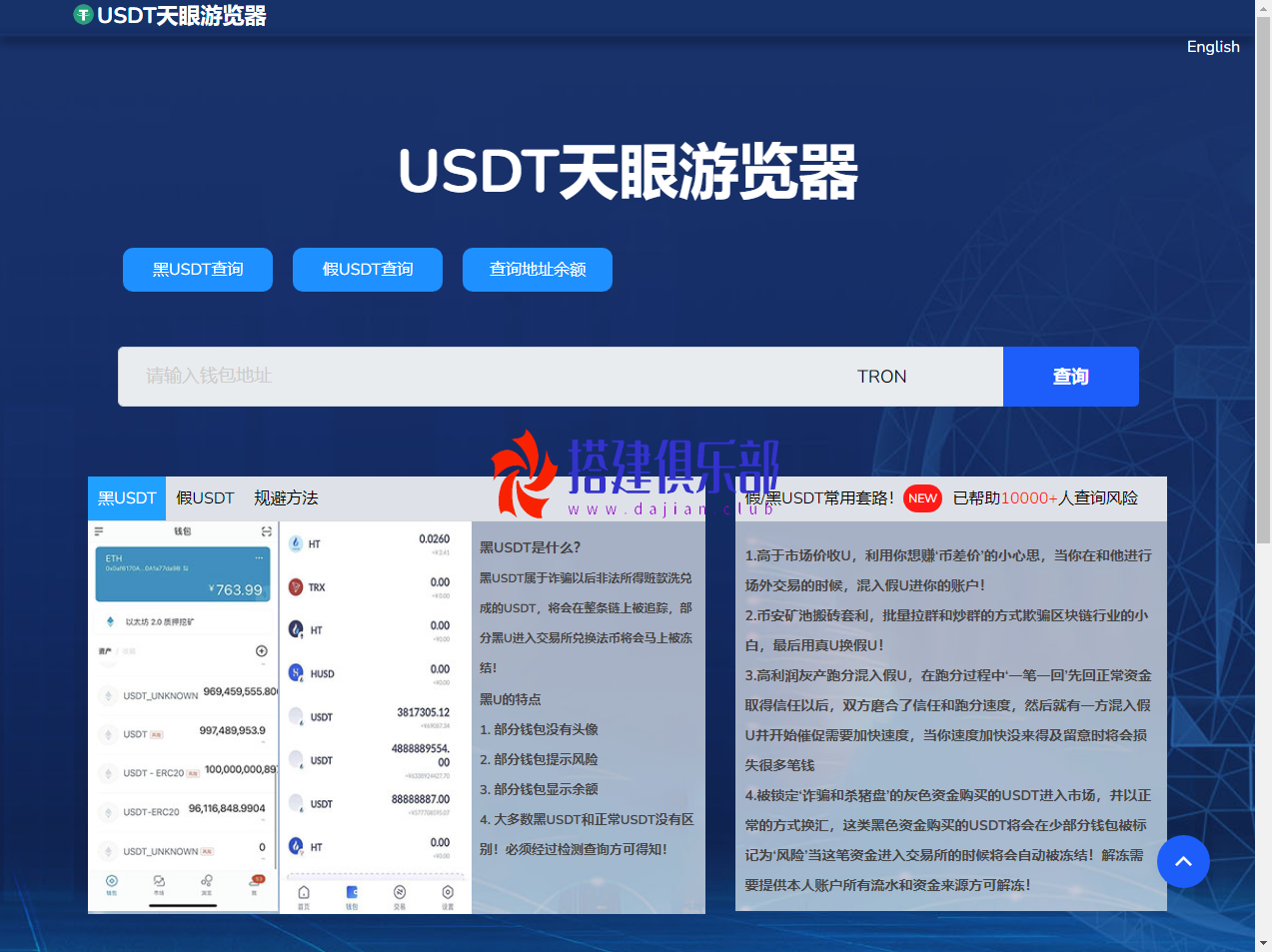The width and height of the screenshot is (1272, 952).
Task: Switch to the 规避方法 tab
Action: 286,498
